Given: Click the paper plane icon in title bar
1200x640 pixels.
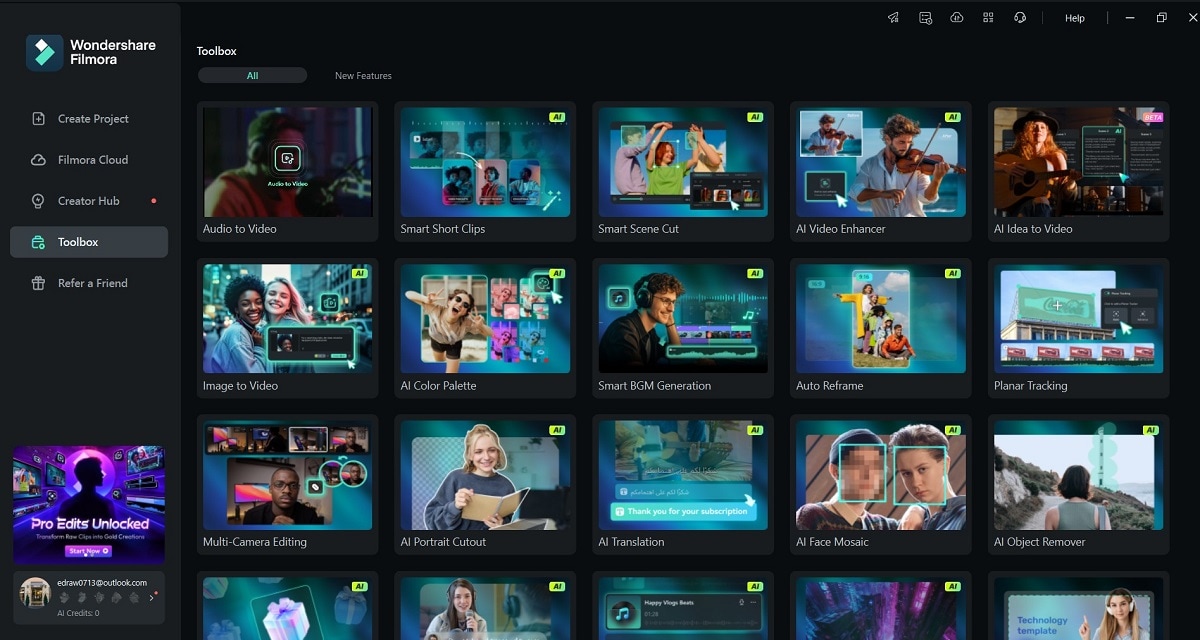Looking at the screenshot, I should point(894,18).
